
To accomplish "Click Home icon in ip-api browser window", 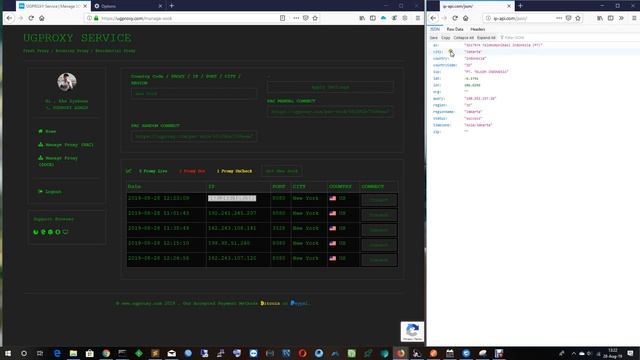I will click(466, 18).
